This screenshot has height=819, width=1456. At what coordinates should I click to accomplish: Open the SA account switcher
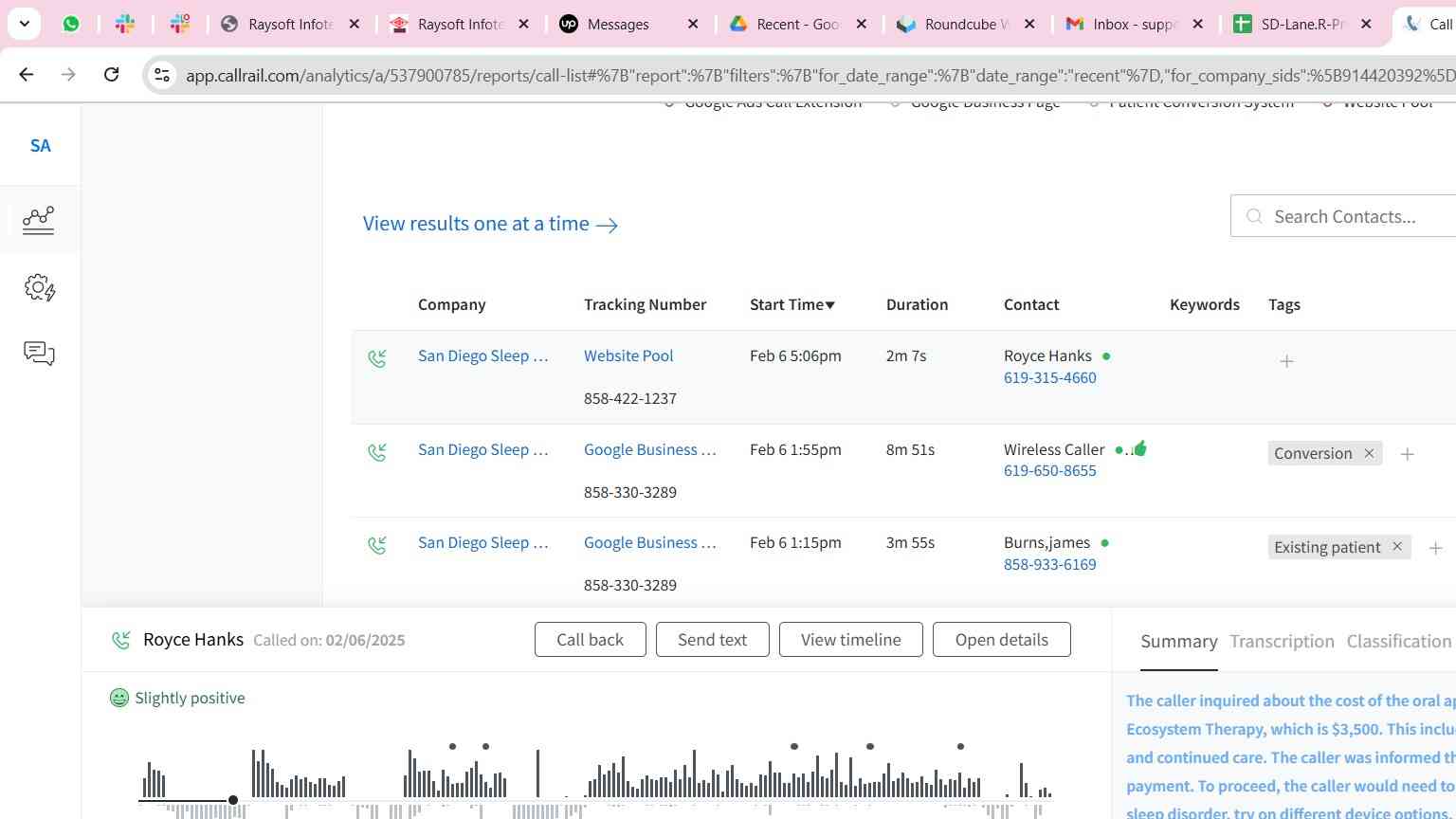pos(40,145)
